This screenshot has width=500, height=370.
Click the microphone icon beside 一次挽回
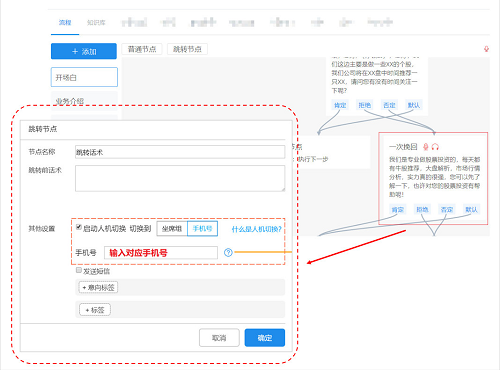click(426, 147)
